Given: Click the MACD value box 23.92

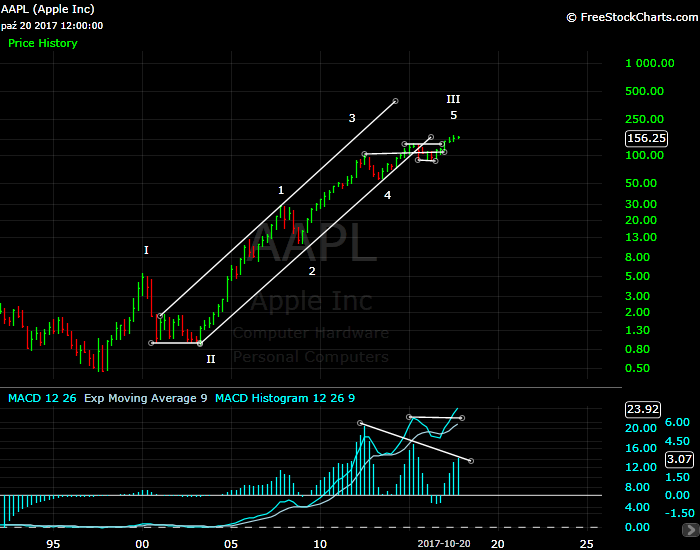Looking at the screenshot, I should [643, 409].
